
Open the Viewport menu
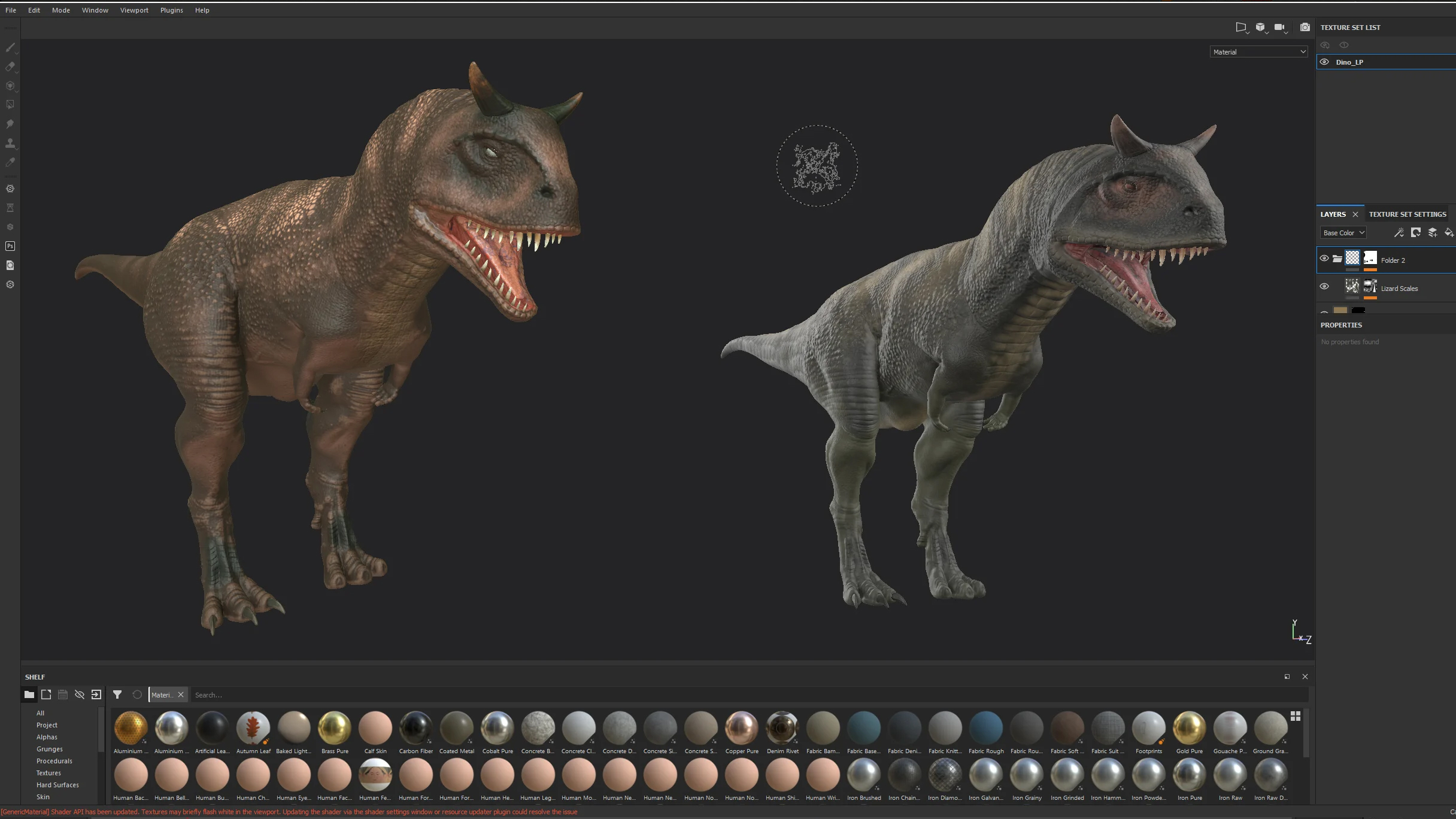pyautogui.click(x=134, y=10)
